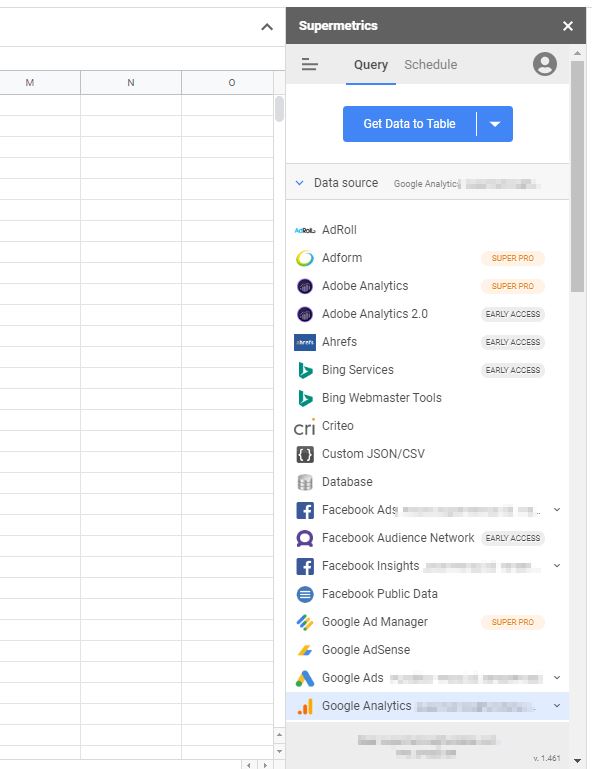Select the Google Ads logo icon
The height and width of the screenshot is (769, 592).
[305, 678]
